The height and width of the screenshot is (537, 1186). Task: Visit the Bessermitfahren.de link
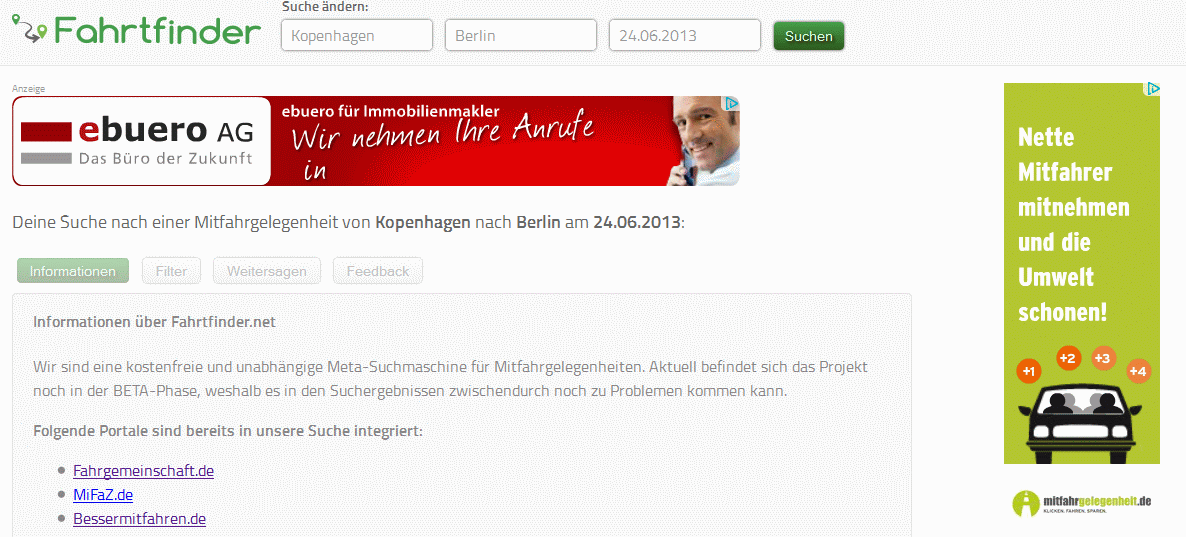coord(139,518)
